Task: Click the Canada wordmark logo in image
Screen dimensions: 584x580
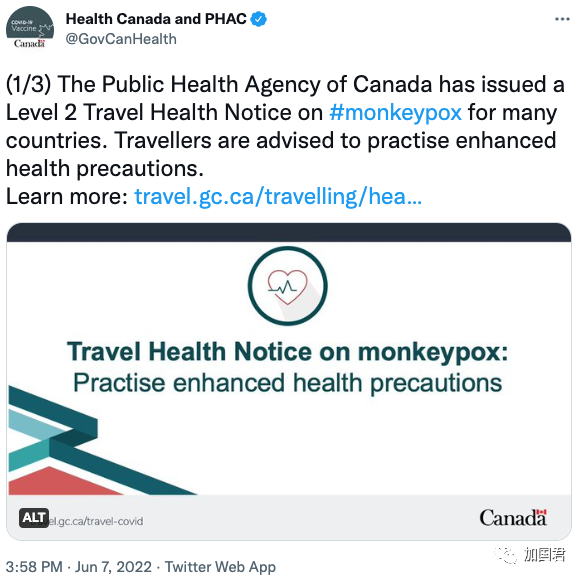Action: [x=513, y=518]
